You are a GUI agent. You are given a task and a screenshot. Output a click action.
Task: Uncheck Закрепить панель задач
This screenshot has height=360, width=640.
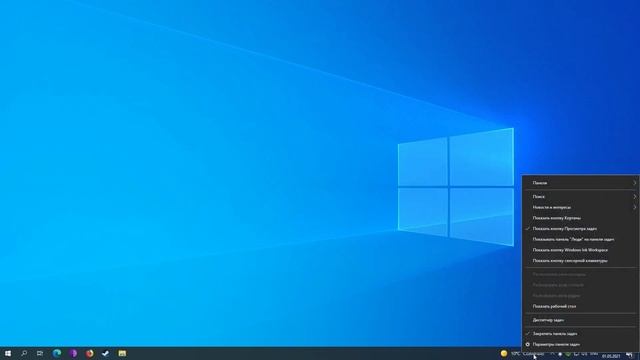pyautogui.click(x=580, y=334)
